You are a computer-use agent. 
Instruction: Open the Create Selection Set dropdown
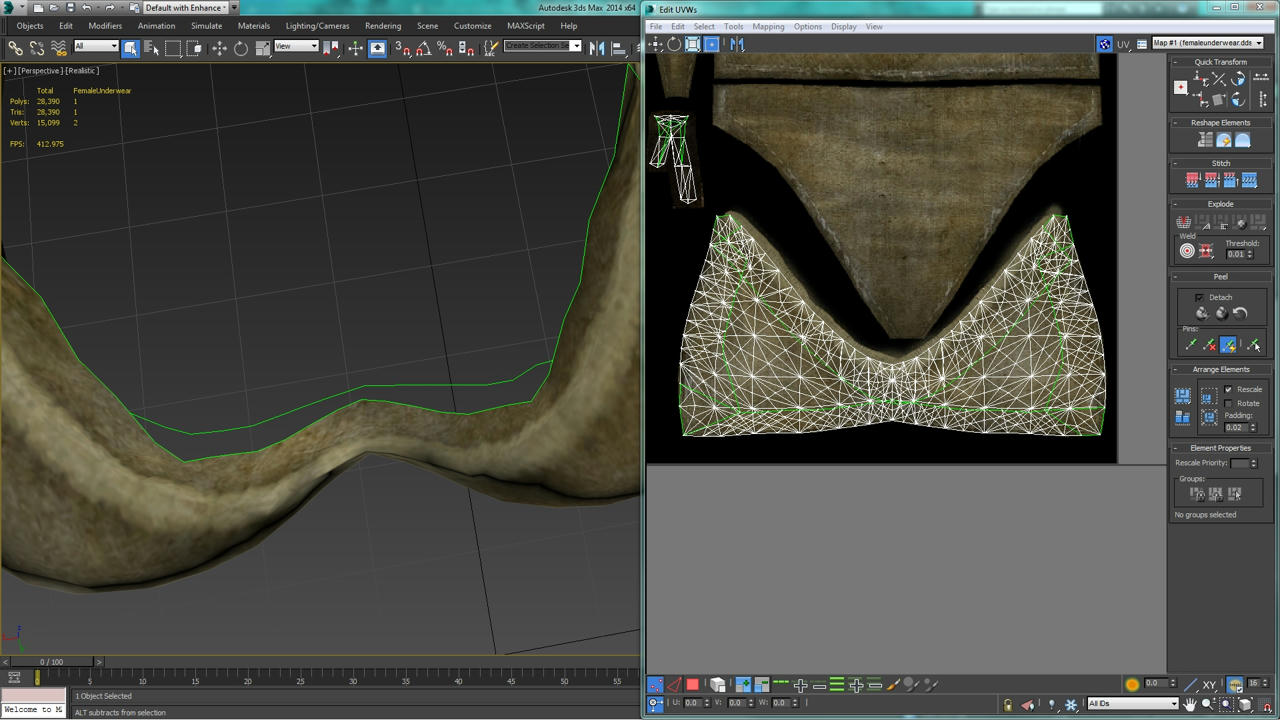(x=543, y=46)
